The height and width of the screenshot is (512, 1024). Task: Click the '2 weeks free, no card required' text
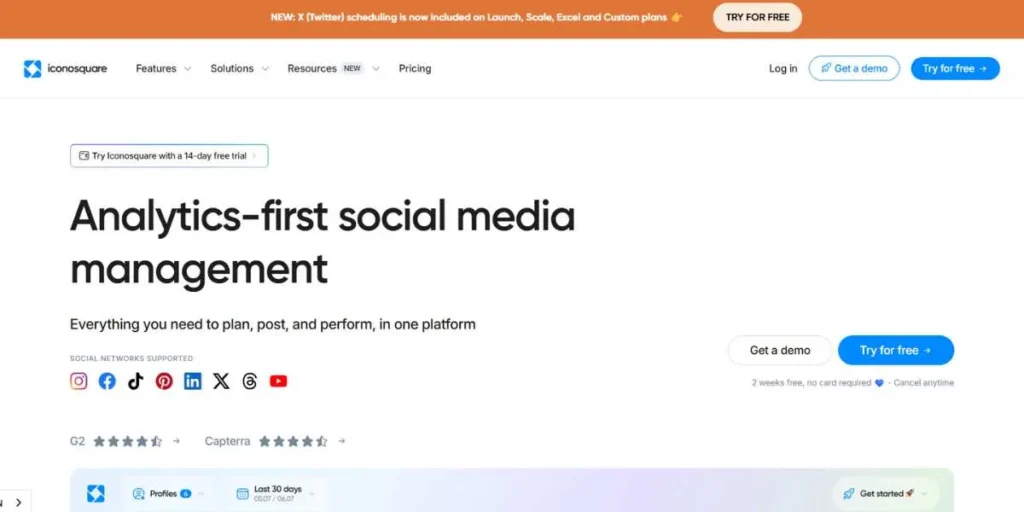point(811,383)
